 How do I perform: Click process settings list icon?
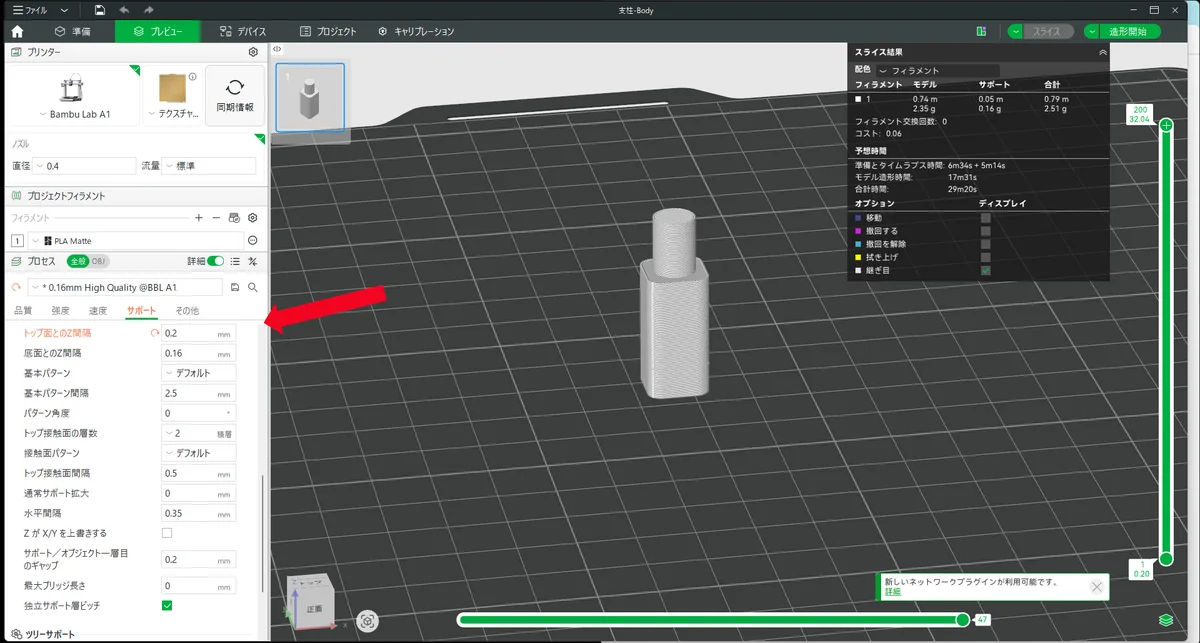[x=235, y=261]
